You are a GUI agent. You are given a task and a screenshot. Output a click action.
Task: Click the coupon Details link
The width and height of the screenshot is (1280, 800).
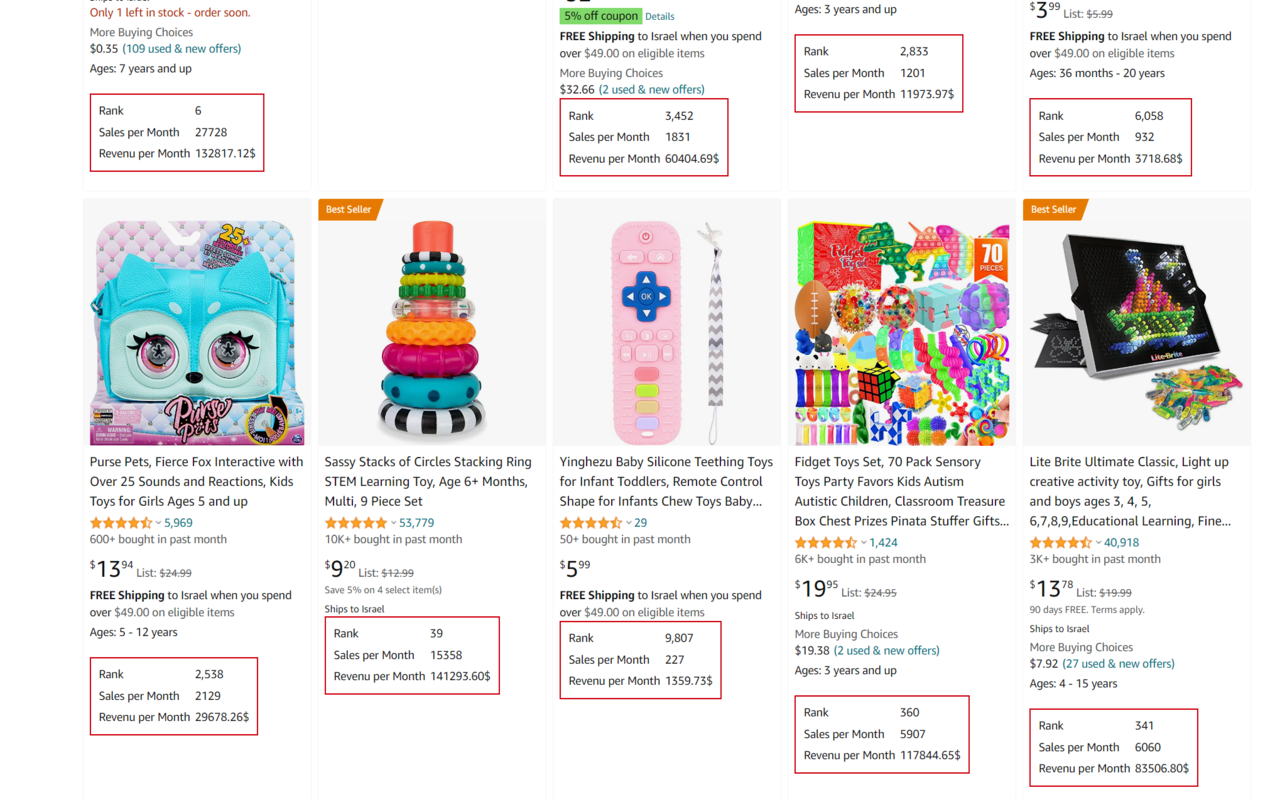pos(660,17)
